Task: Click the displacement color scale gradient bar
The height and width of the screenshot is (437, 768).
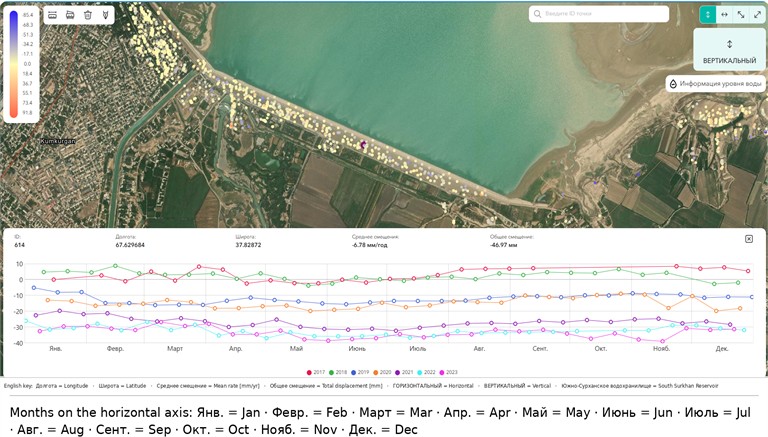Action: pyautogui.click(x=14, y=64)
